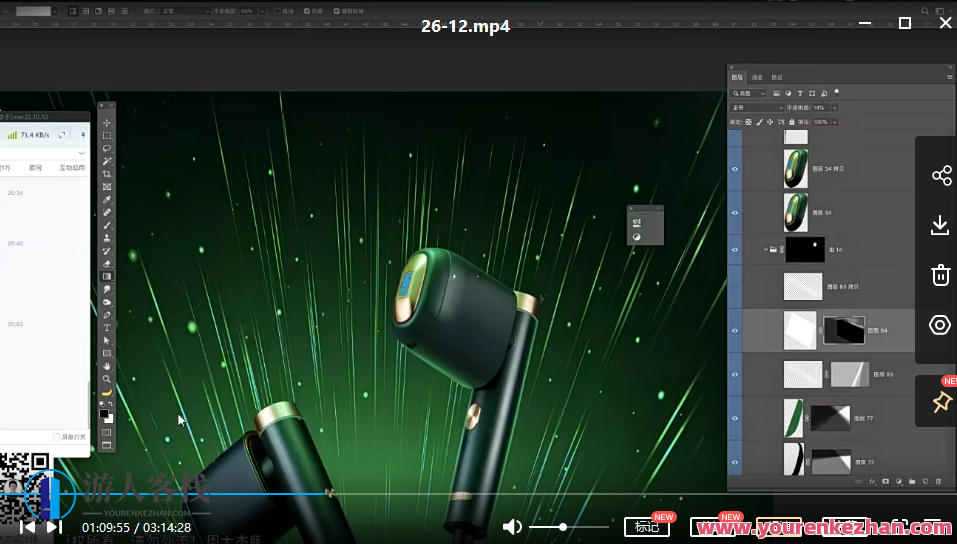This screenshot has width=957, height=544.
Task: Play the next video
Action: tap(54, 527)
